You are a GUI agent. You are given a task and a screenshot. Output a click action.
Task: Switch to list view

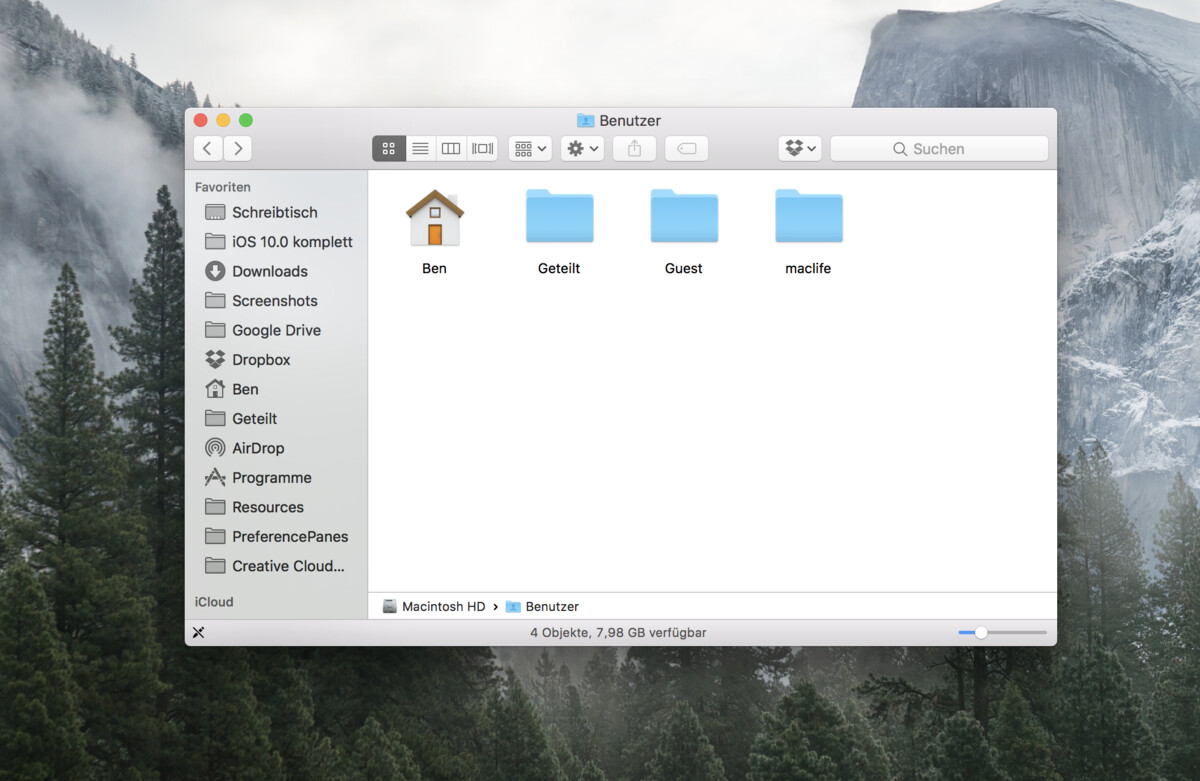point(420,148)
